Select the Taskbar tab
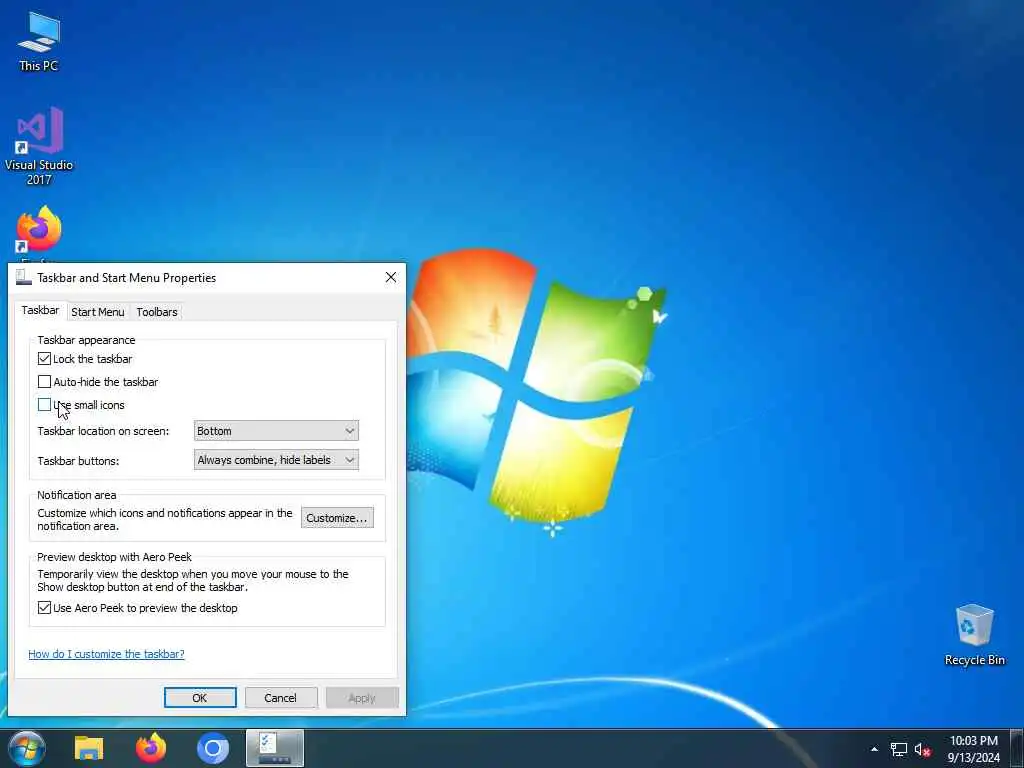 point(40,310)
